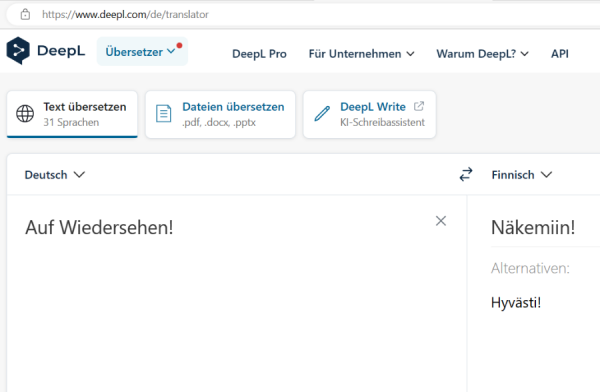Screen dimensions: 600x392
Task: Click external link icon beside DeepL Write
Action: (419, 106)
